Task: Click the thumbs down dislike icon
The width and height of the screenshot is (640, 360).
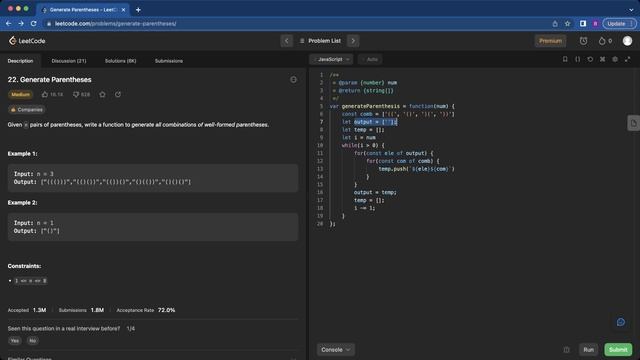Action: click(x=76, y=94)
